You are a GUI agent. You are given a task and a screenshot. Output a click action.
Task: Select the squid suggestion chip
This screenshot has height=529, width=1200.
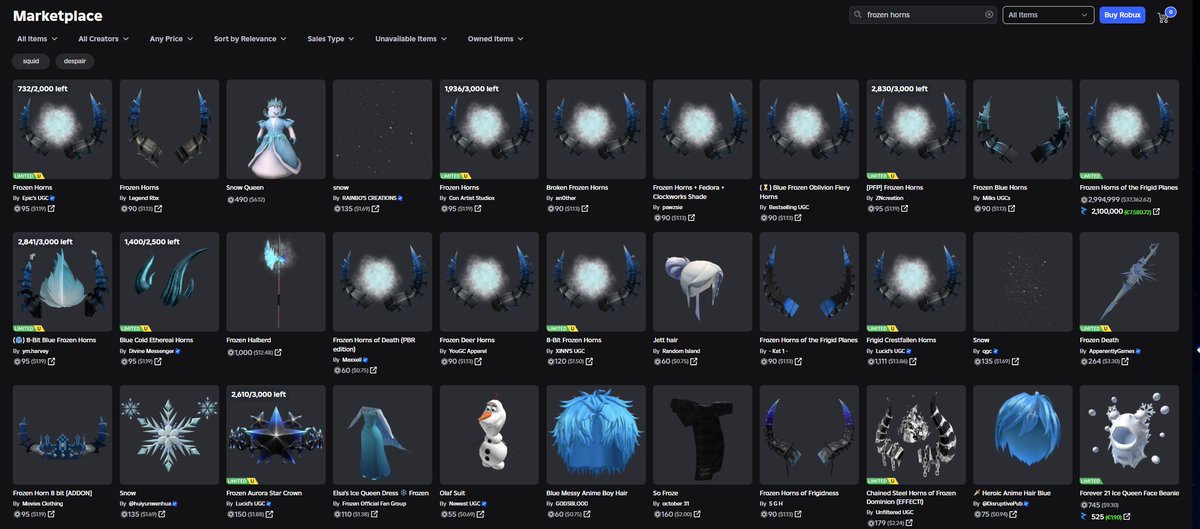(31, 61)
